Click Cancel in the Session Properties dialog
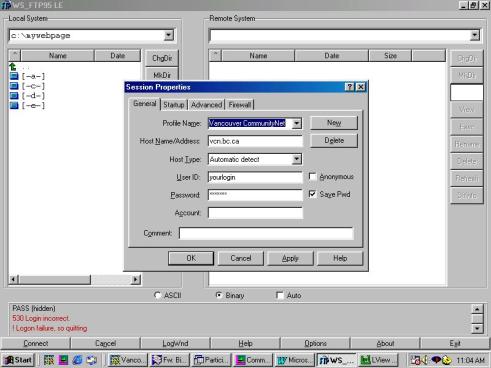 click(241, 258)
